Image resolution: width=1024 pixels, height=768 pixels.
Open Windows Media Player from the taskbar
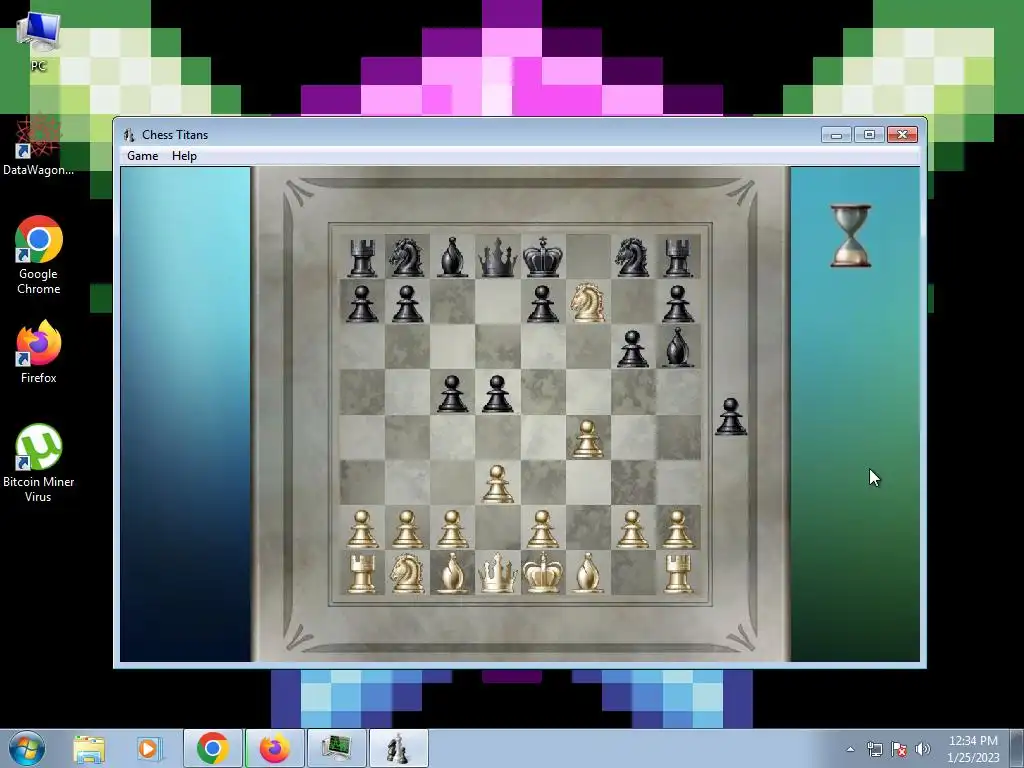[x=148, y=748]
